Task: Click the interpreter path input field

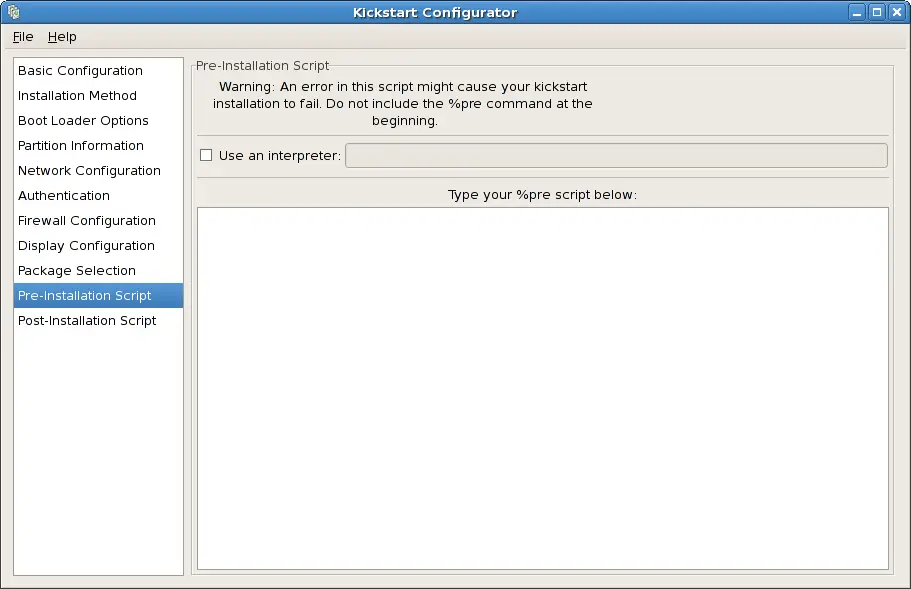Action: tap(615, 156)
